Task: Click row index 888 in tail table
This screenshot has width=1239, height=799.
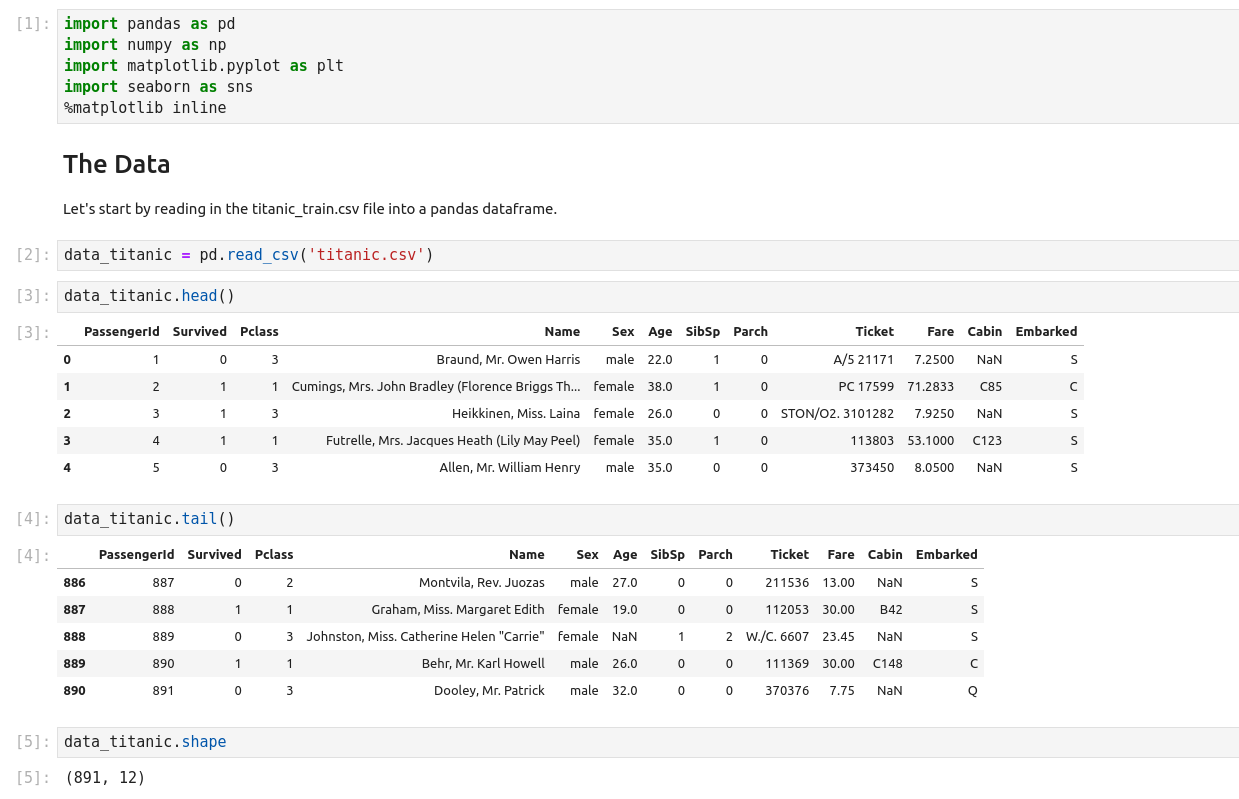Action: pyautogui.click(x=74, y=636)
